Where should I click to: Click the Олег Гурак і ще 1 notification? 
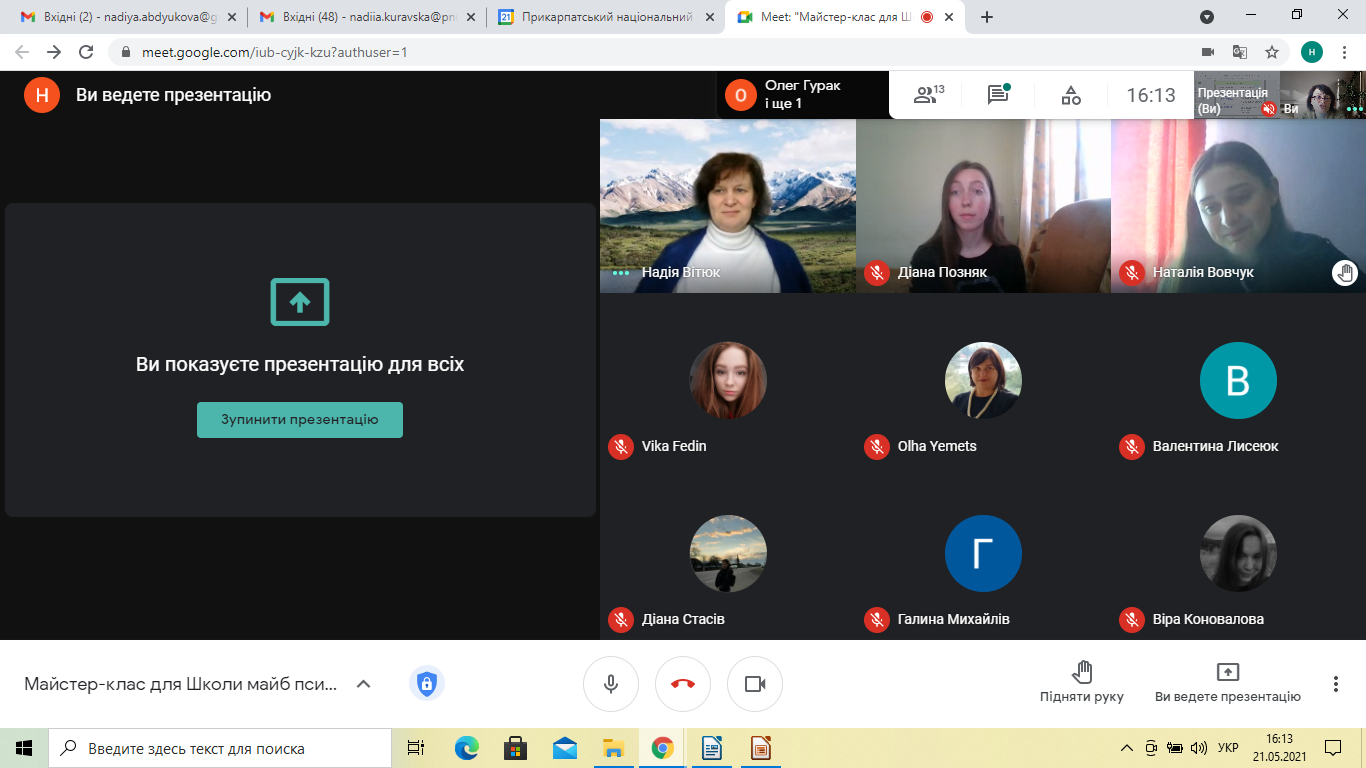(x=800, y=95)
